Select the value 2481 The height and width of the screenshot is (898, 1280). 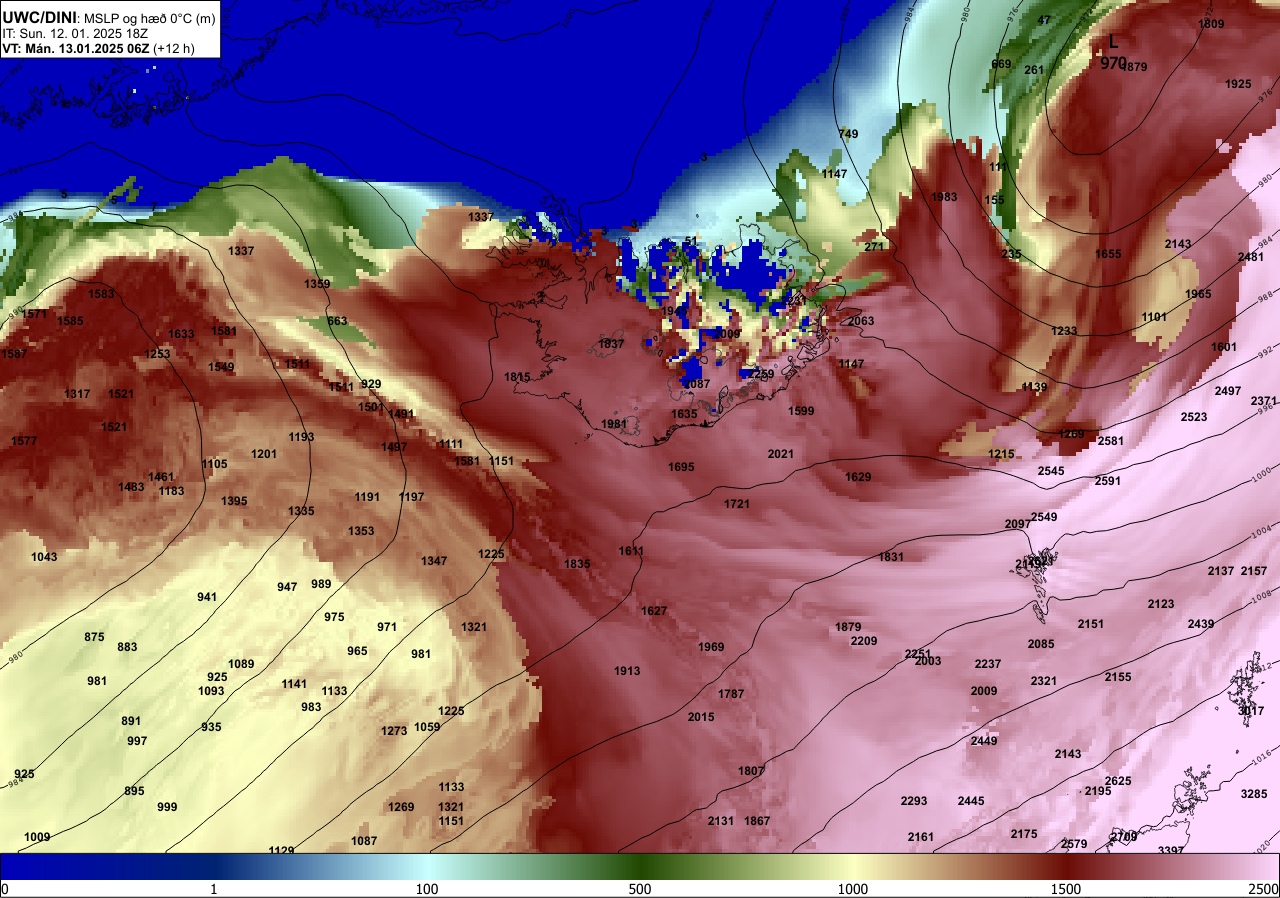coord(1251,257)
